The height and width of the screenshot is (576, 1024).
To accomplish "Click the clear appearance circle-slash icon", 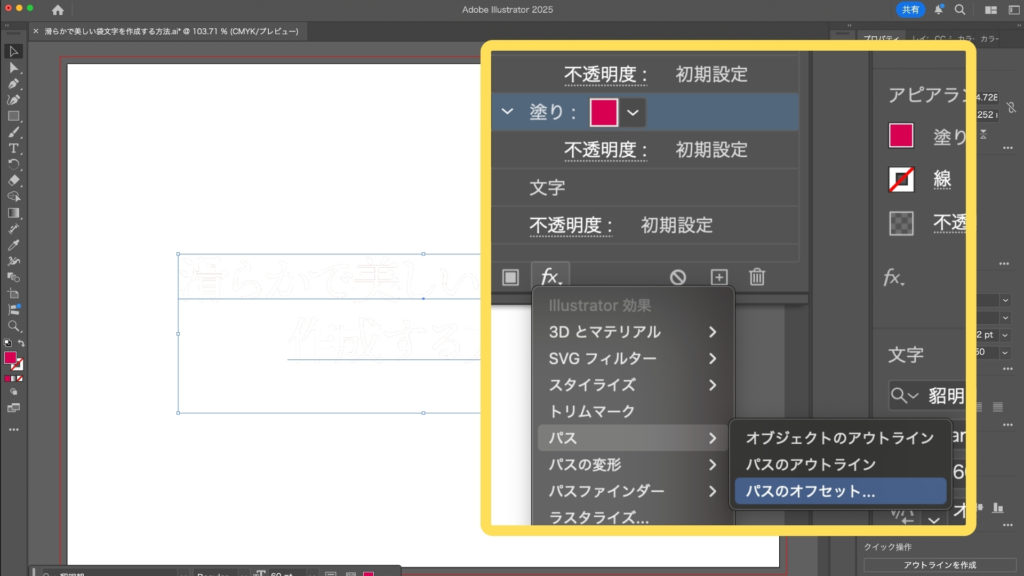I will 678,277.
